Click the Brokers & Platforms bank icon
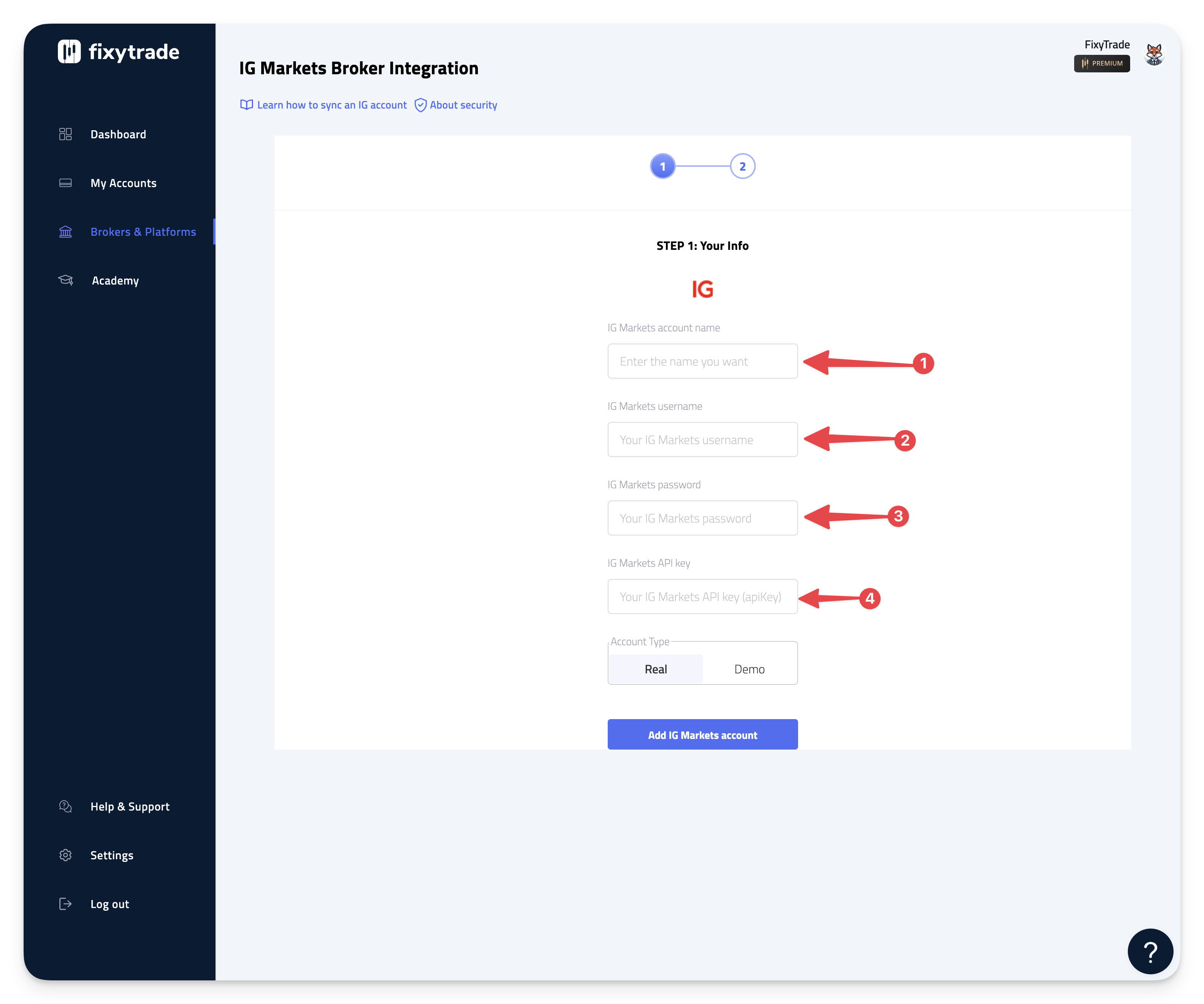 point(65,232)
